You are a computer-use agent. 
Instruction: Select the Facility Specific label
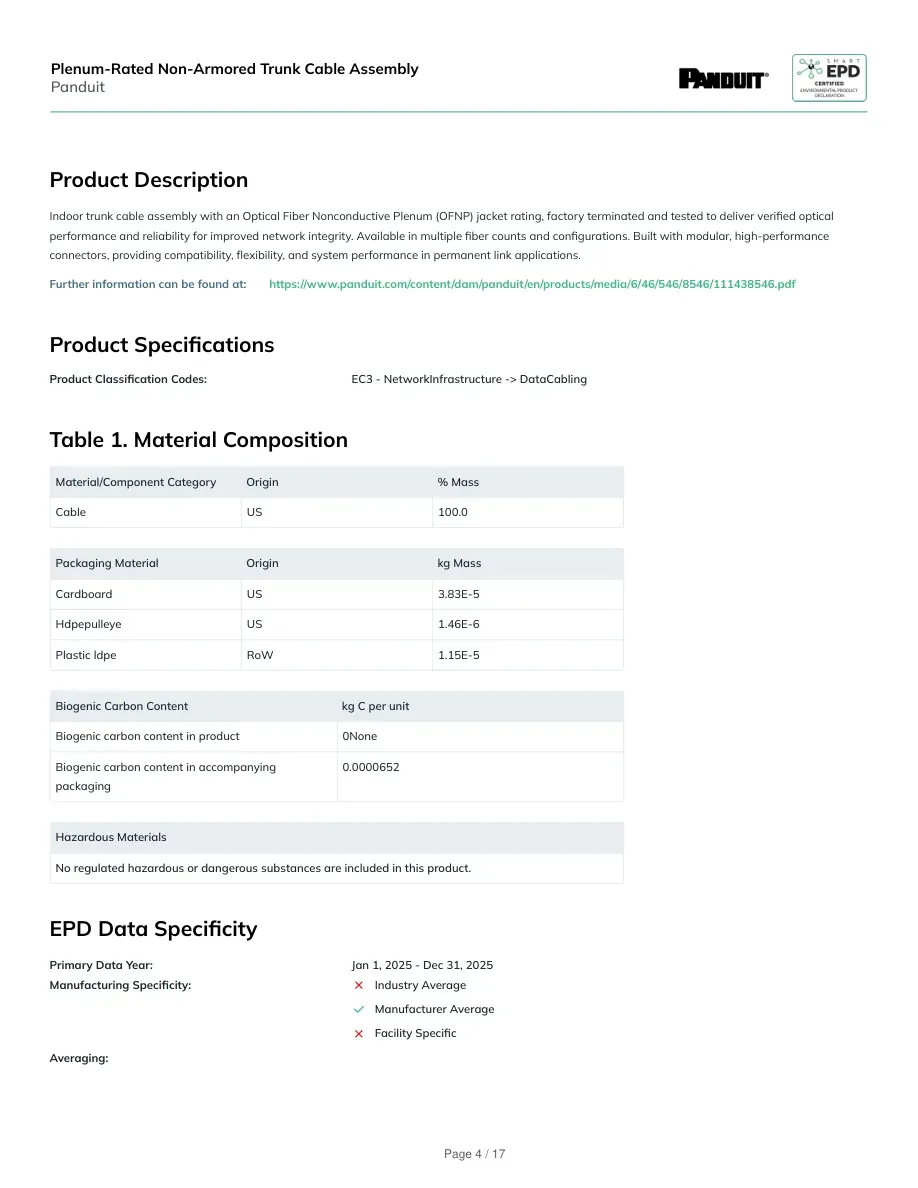tap(415, 1033)
